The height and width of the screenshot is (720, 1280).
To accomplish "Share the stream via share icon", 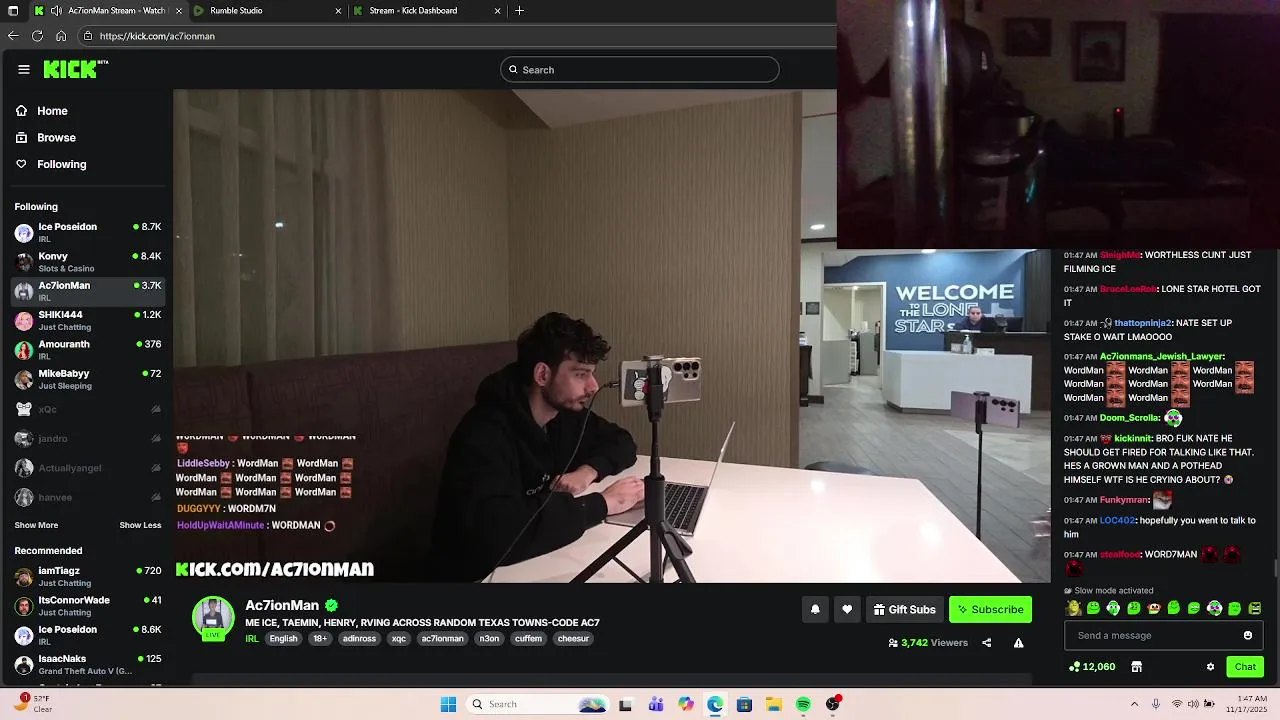I will pyautogui.click(x=987, y=643).
